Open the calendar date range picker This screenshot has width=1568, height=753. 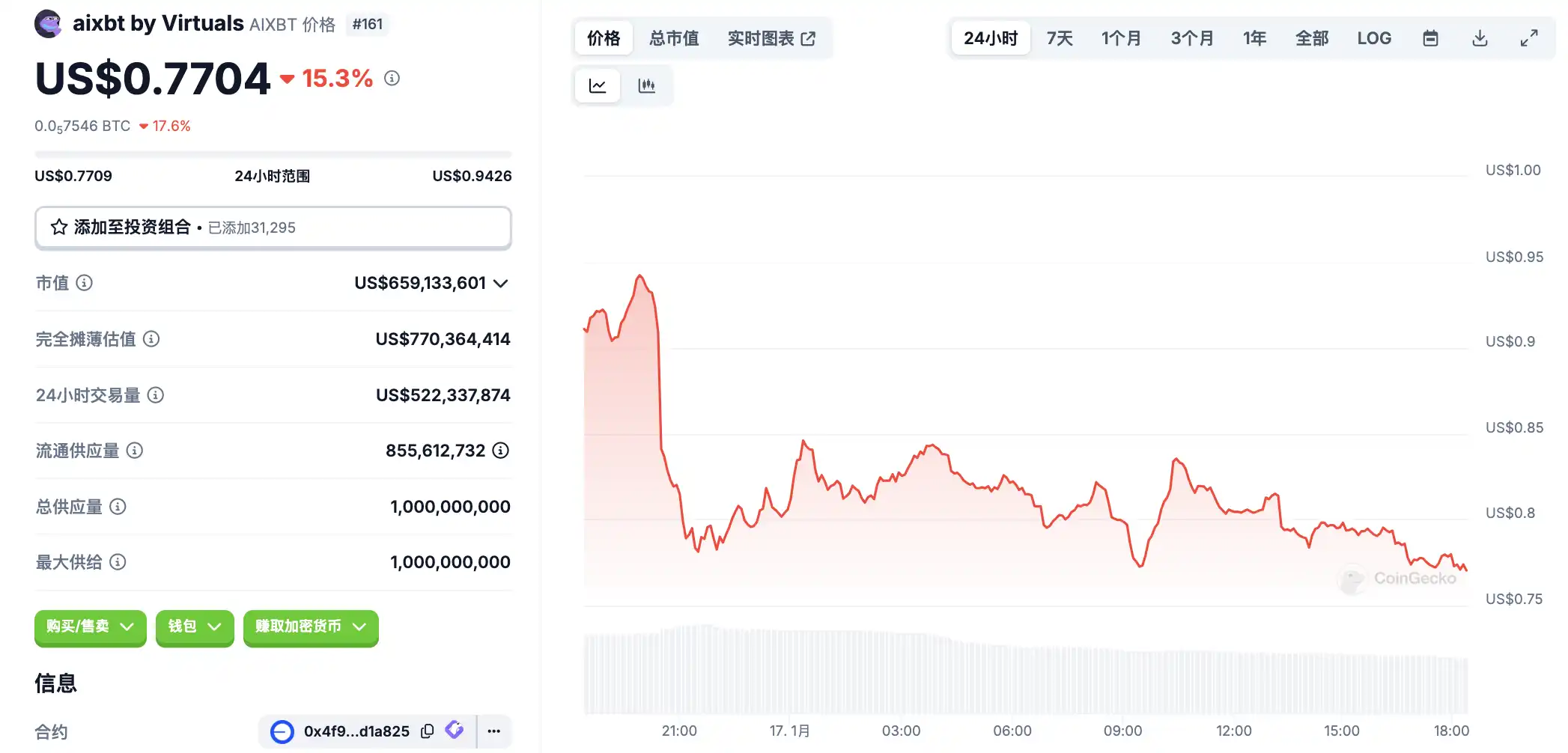point(1430,38)
